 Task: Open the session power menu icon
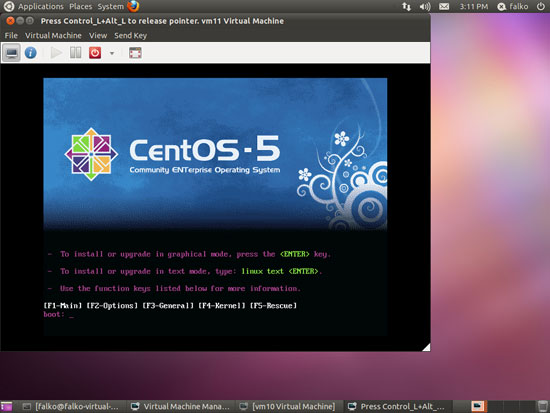coord(541,6)
